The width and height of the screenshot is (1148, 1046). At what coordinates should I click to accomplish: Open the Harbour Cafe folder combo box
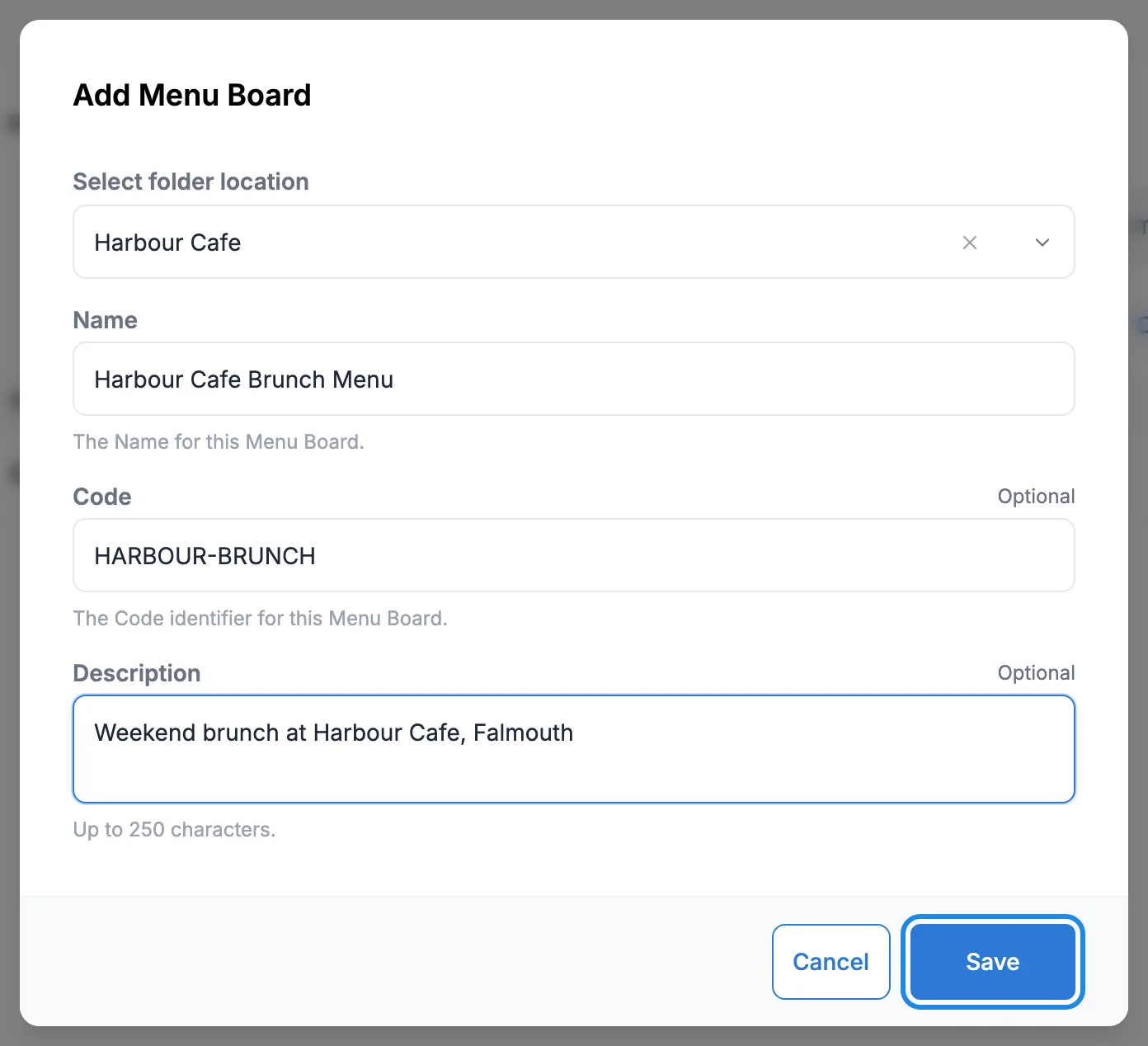tap(574, 242)
